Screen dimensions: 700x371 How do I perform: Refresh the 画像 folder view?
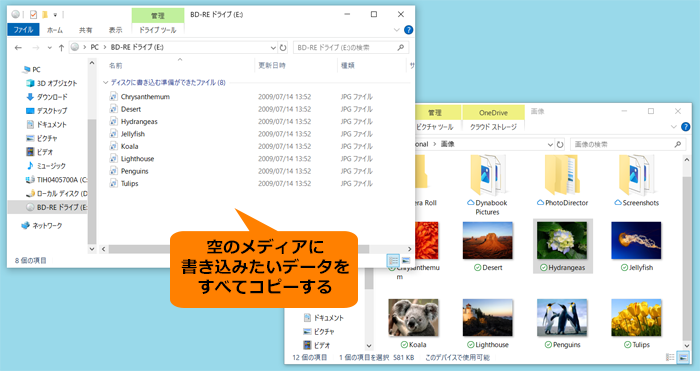[560, 144]
